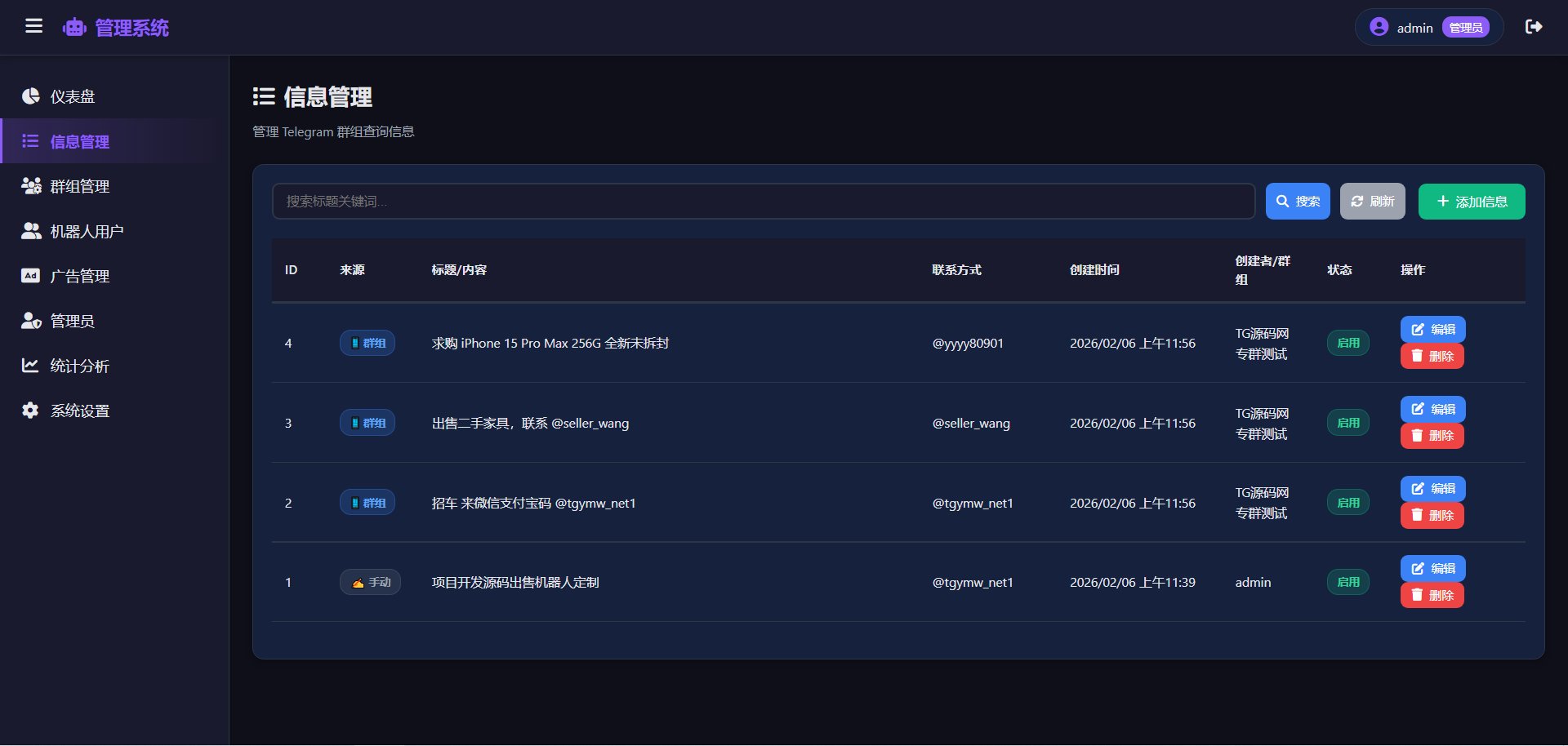
Task: Click the robot logo icon
Action: (x=74, y=28)
